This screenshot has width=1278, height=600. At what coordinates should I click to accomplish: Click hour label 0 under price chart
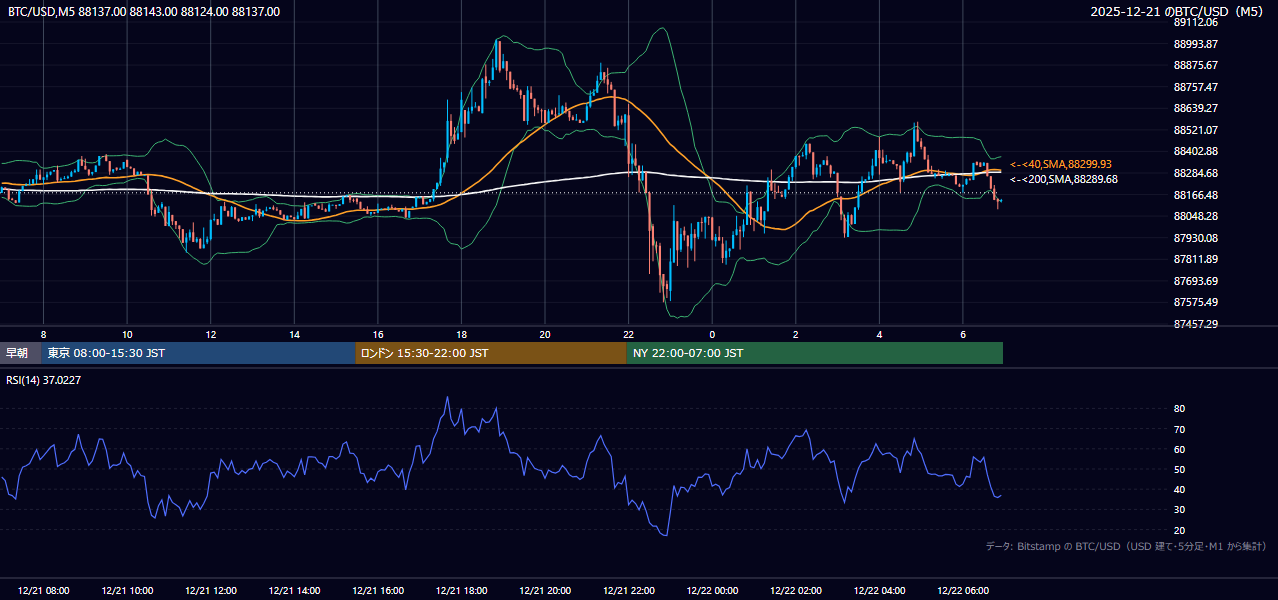[712, 334]
